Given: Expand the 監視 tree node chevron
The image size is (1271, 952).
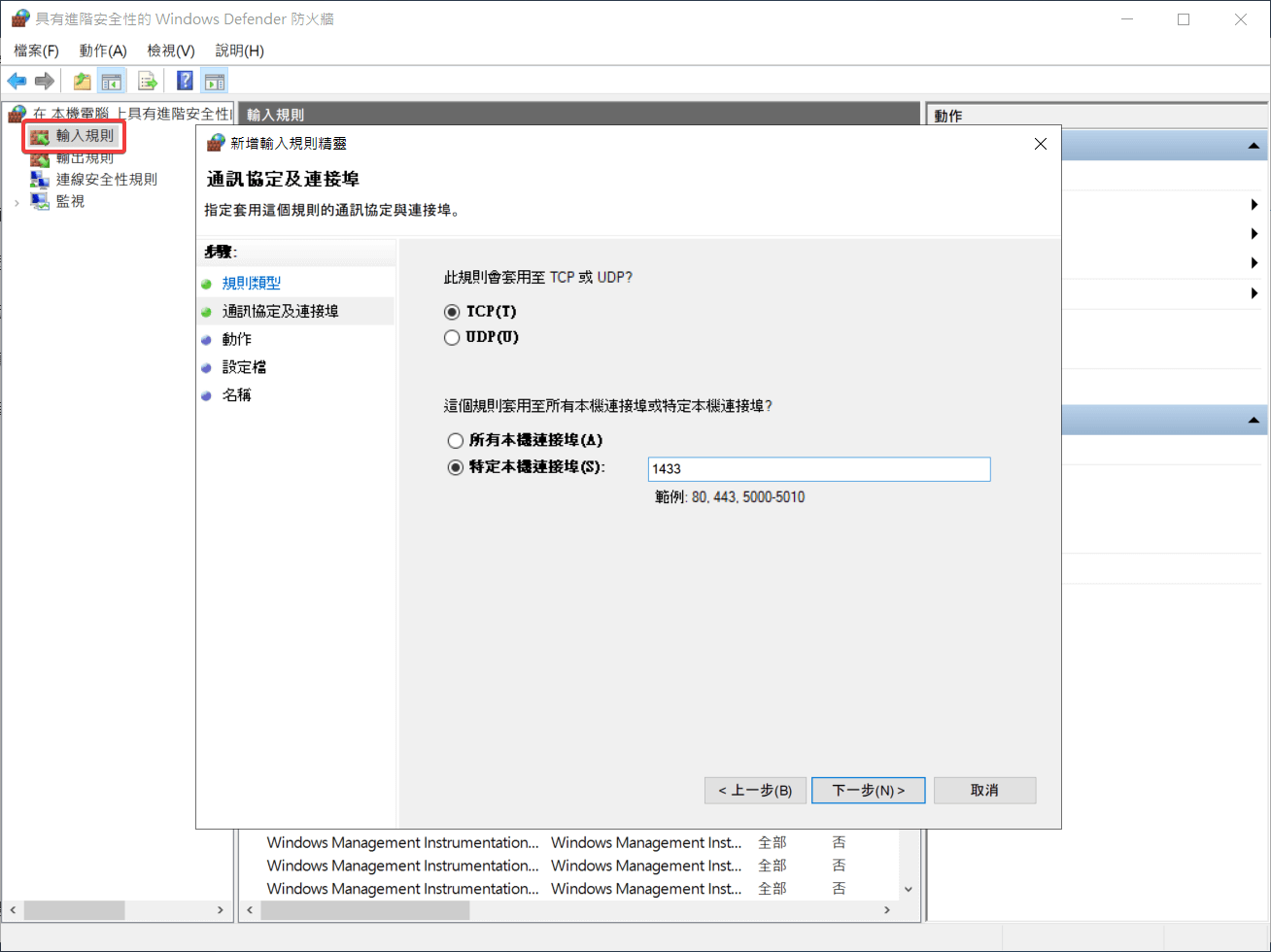Looking at the screenshot, I should pos(17,202).
